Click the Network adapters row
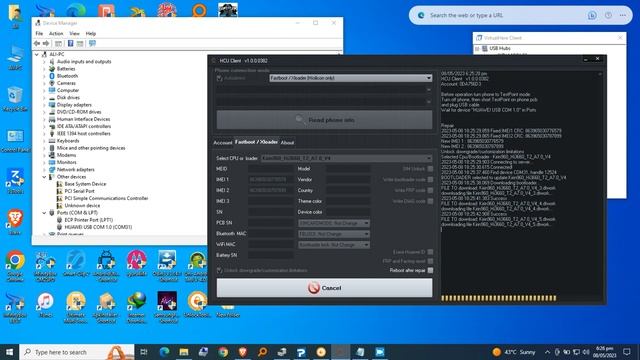The height and width of the screenshot is (360, 640). [x=76, y=169]
